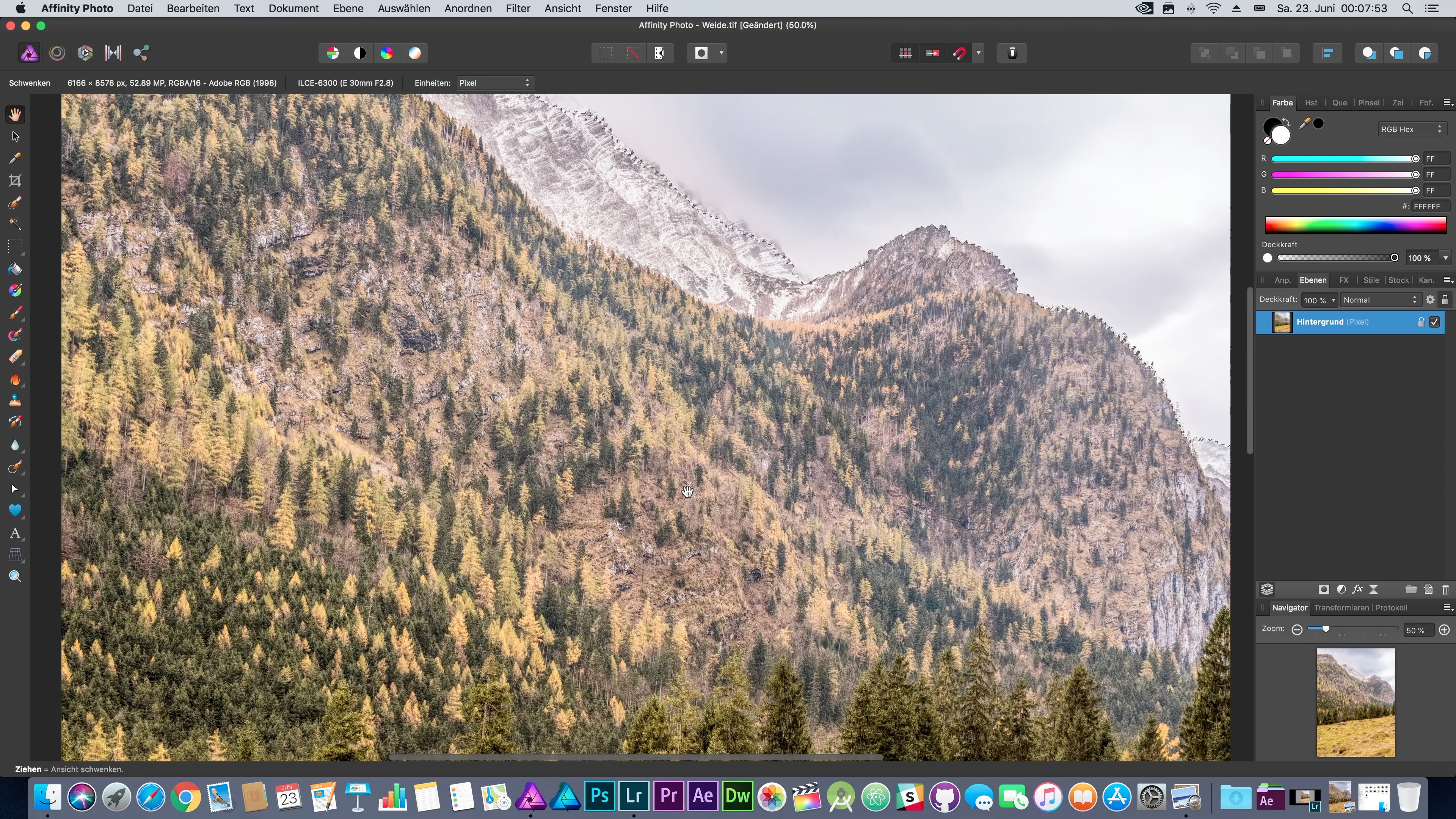Select the Crop tool

pos(15,181)
